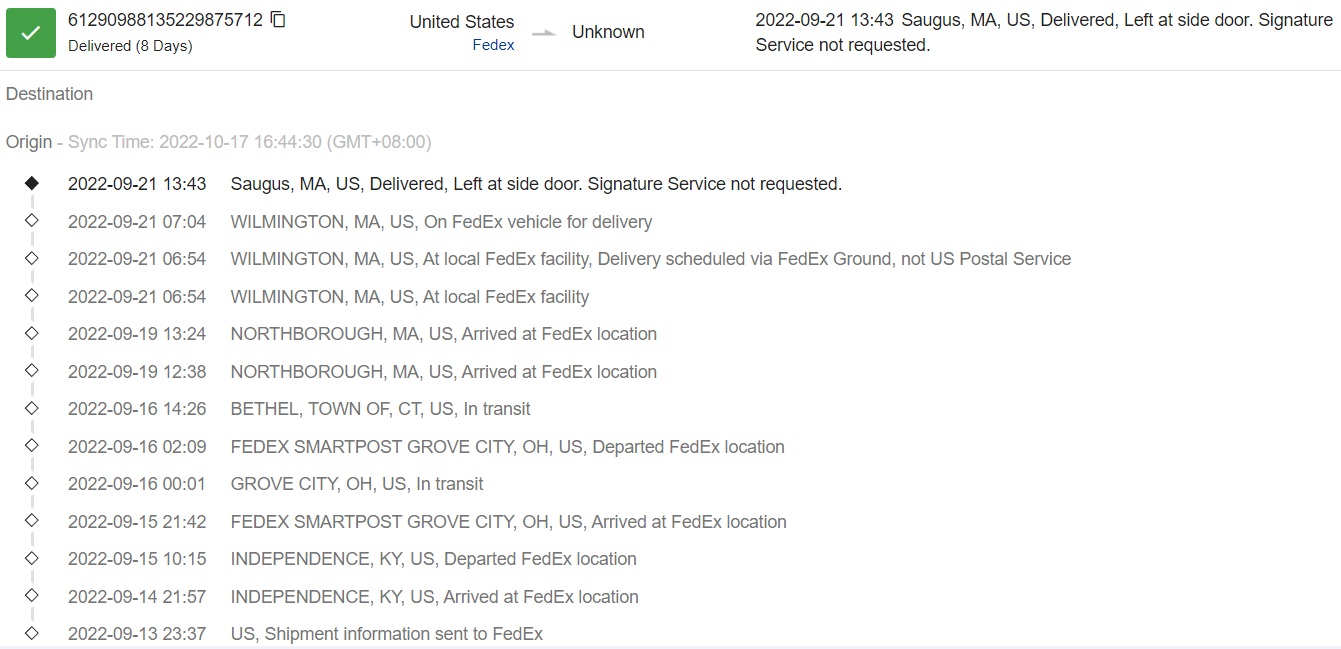
Task: Click the Destination section label
Action: point(49,94)
